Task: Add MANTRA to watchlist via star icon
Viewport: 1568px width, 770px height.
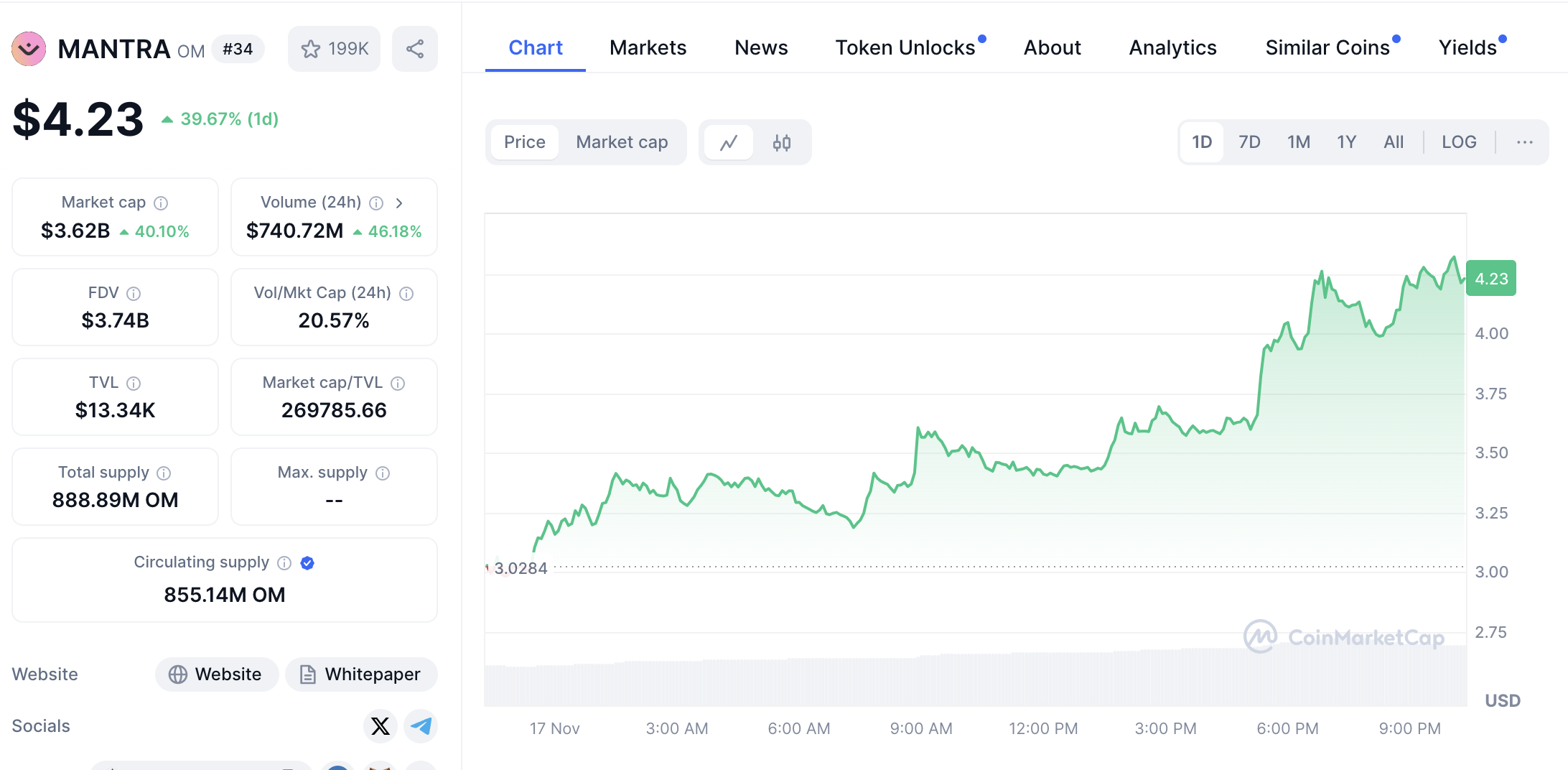Action: click(334, 49)
